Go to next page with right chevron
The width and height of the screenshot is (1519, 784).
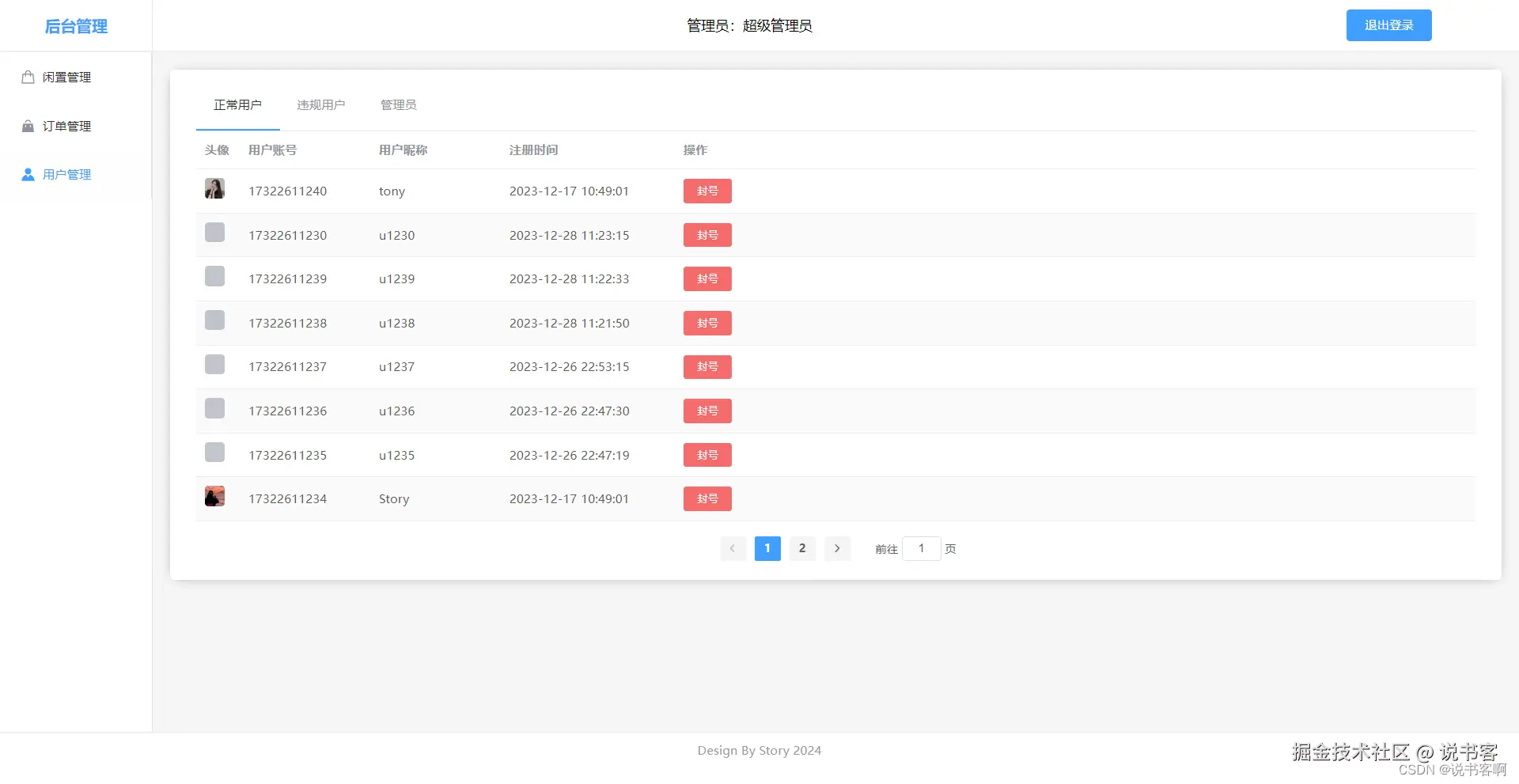point(837,548)
